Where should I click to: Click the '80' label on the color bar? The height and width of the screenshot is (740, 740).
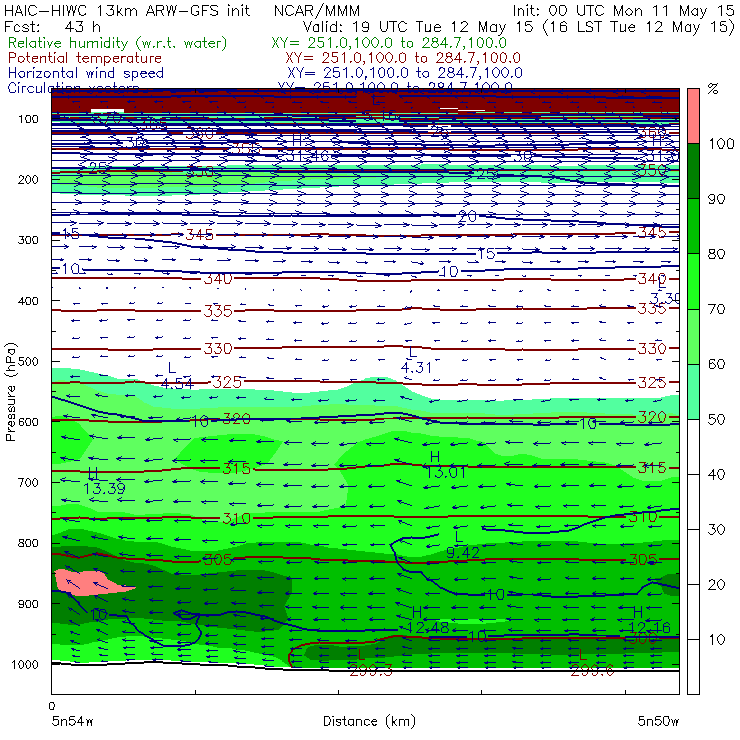tap(717, 254)
